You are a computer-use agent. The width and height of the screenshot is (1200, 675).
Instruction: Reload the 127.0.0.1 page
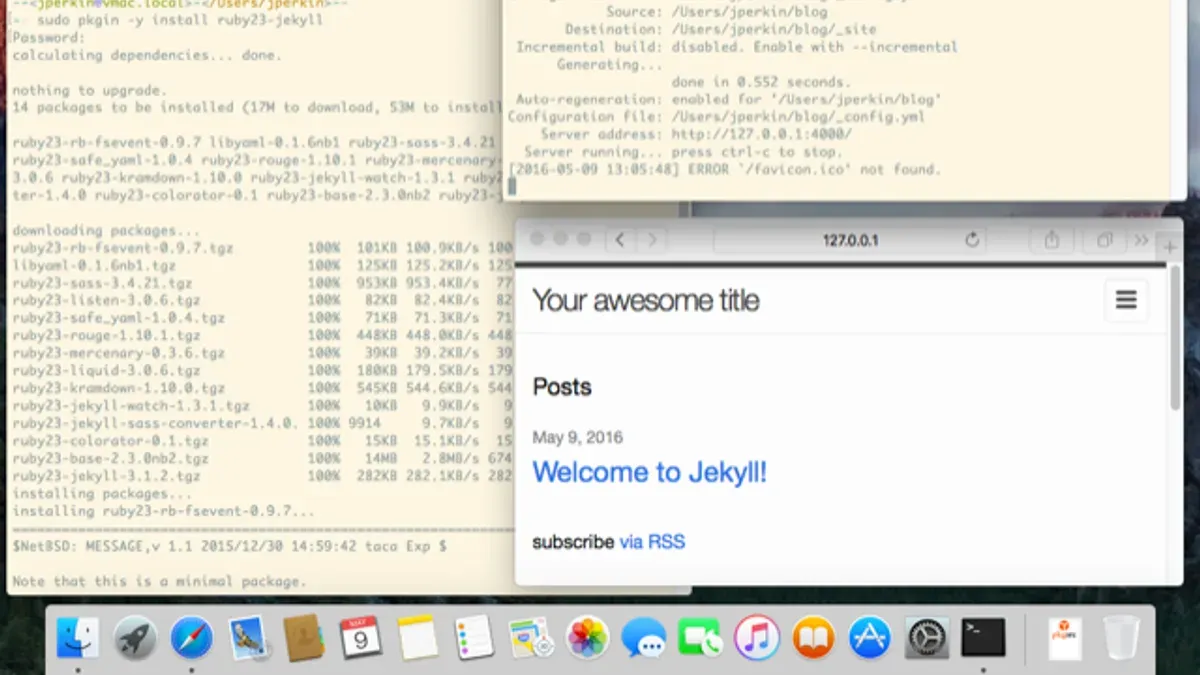(x=971, y=240)
